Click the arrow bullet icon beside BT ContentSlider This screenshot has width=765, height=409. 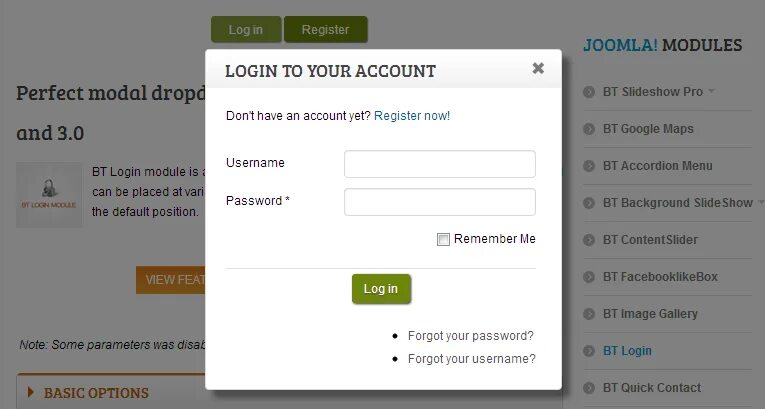589,240
